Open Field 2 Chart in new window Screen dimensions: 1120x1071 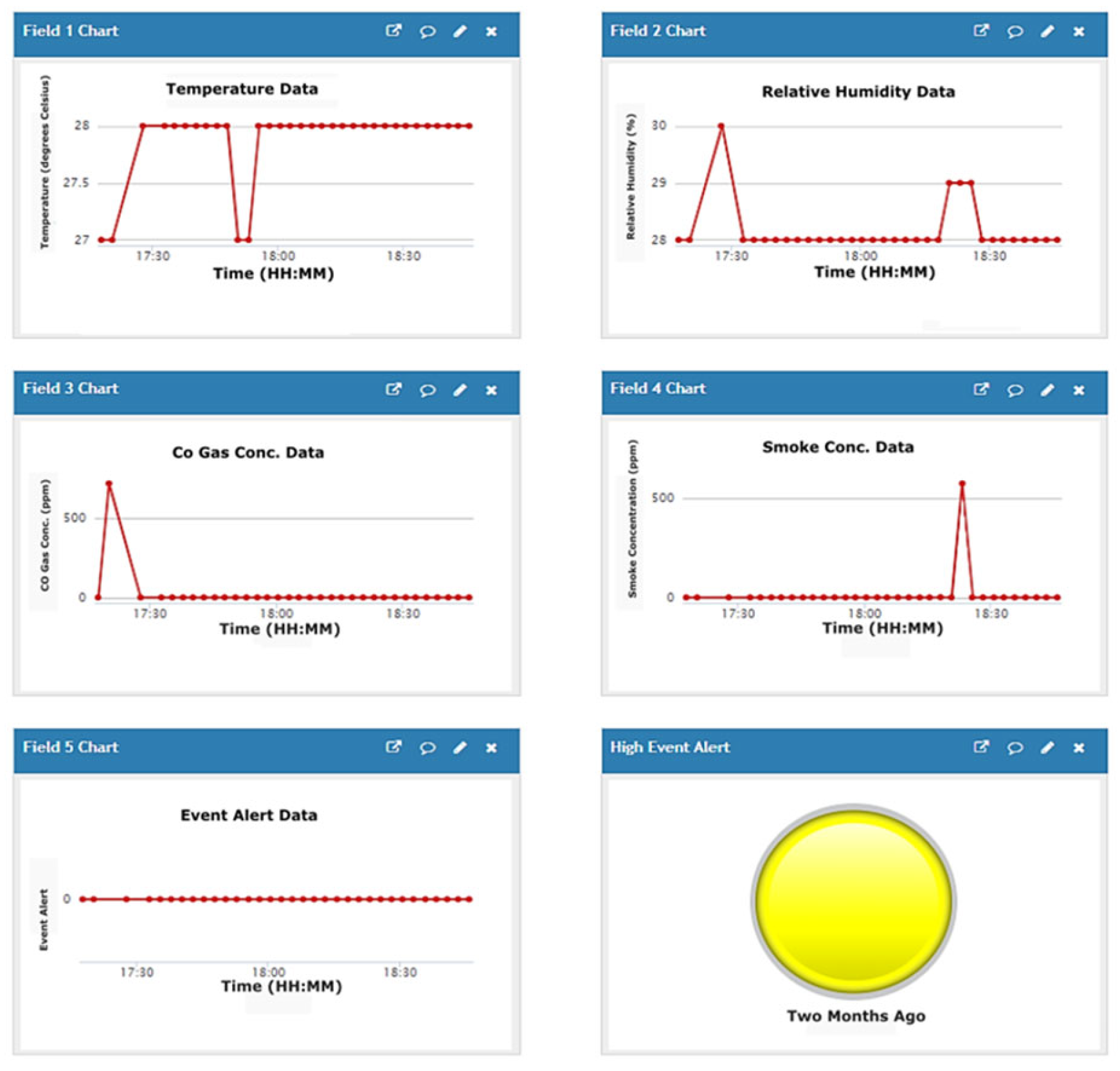point(980,31)
